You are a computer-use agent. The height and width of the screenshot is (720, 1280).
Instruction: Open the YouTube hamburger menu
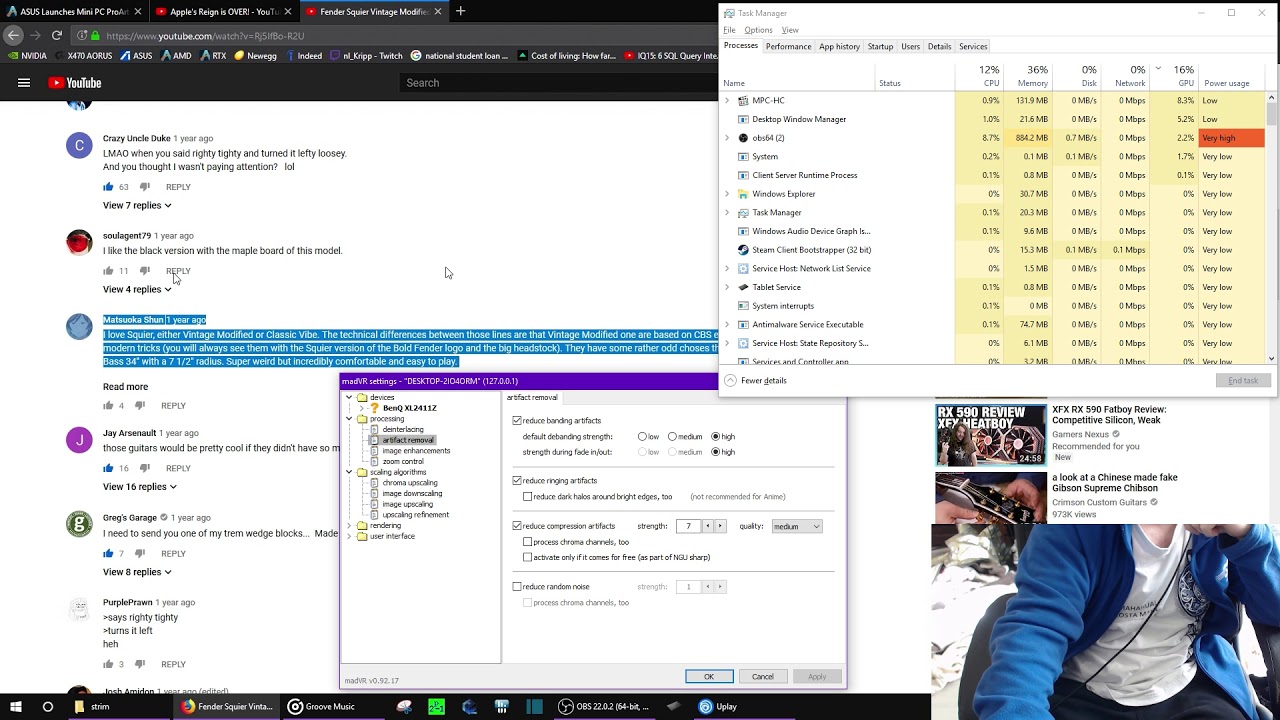pyautogui.click(x=23, y=83)
